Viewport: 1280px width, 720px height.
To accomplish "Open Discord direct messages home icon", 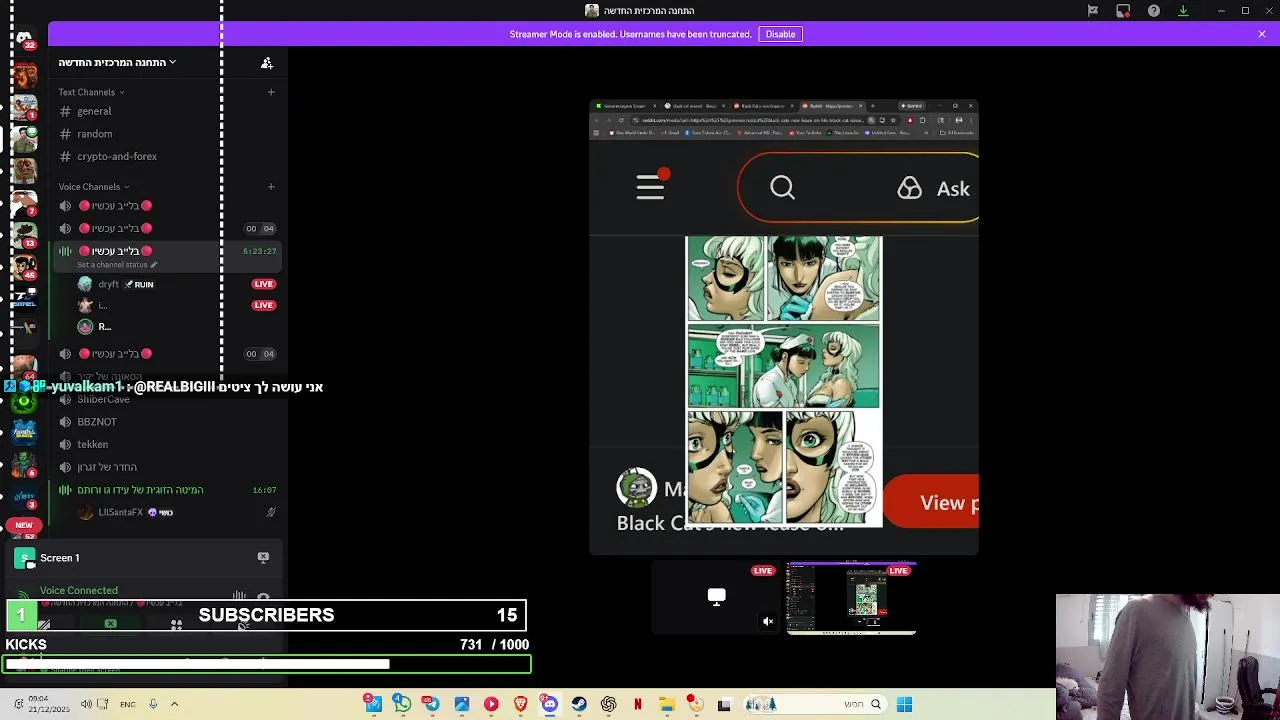I will (24, 38).
